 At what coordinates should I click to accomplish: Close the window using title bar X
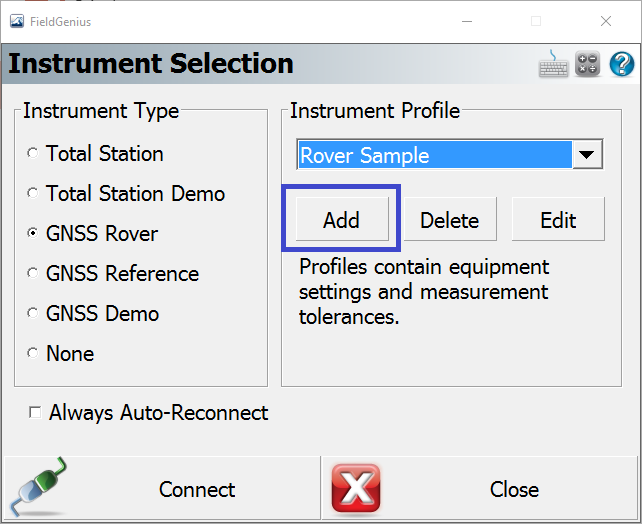pyautogui.click(x=606, y=21)
